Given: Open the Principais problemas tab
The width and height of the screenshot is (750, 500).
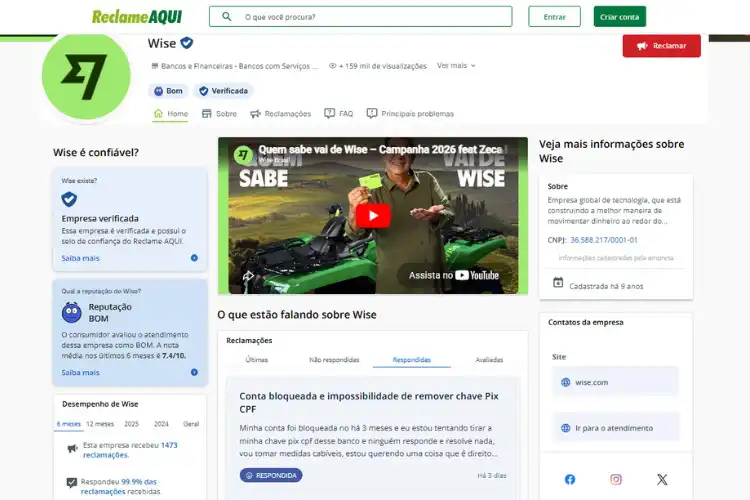Looking at the screenshot, I should (x=410, y=114).
